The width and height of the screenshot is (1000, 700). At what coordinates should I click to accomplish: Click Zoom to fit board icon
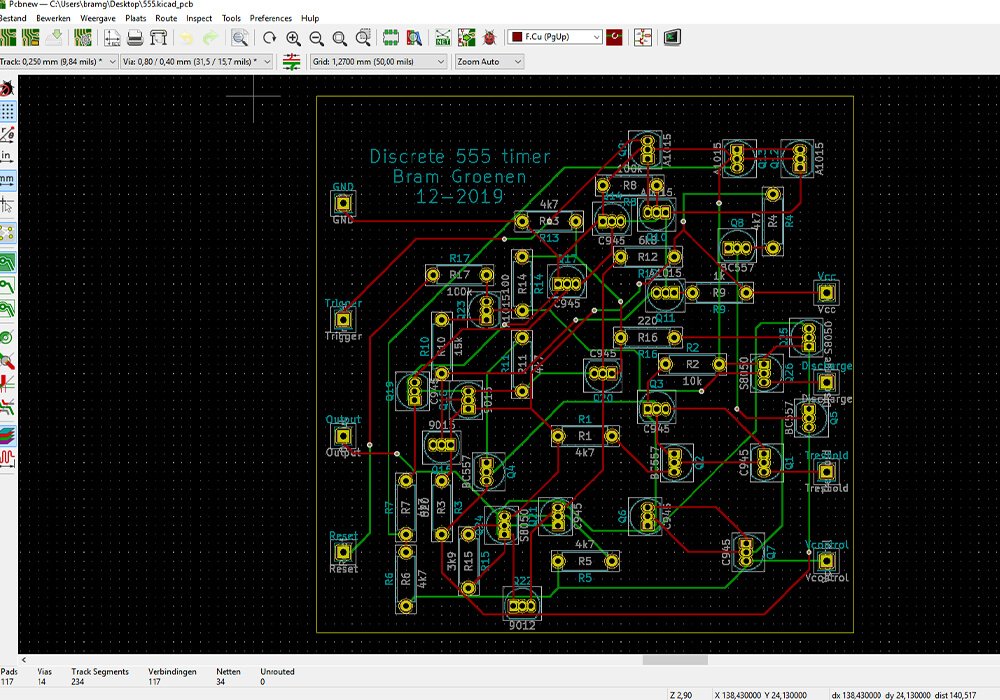[x=340, y=38]
